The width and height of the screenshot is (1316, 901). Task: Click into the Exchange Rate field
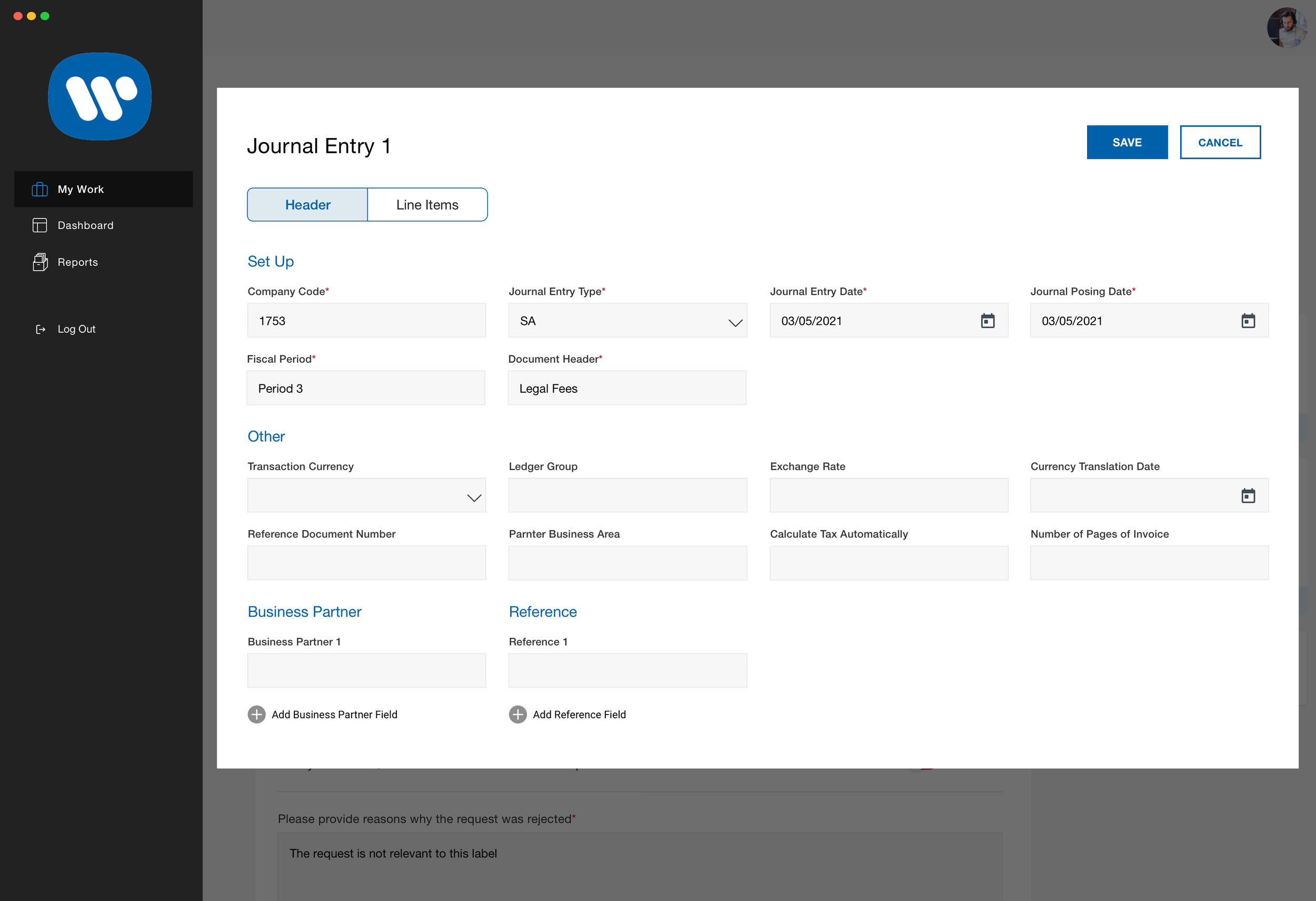889,496
